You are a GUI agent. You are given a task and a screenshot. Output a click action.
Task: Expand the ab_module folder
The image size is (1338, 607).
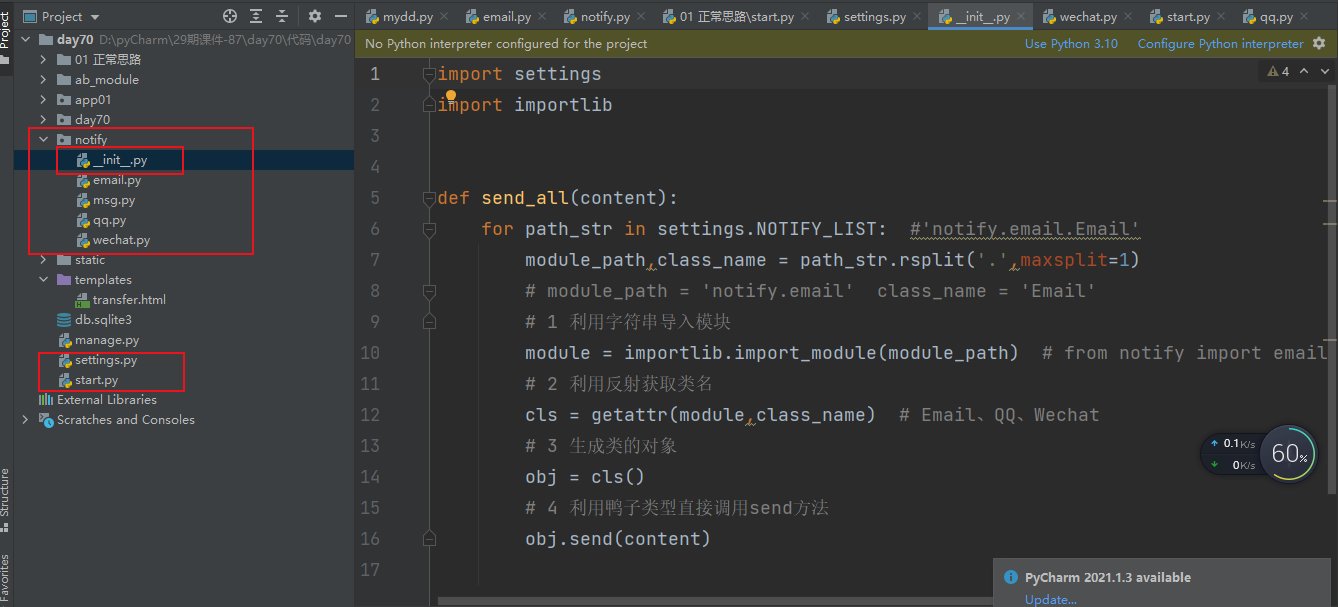point(43,80)
